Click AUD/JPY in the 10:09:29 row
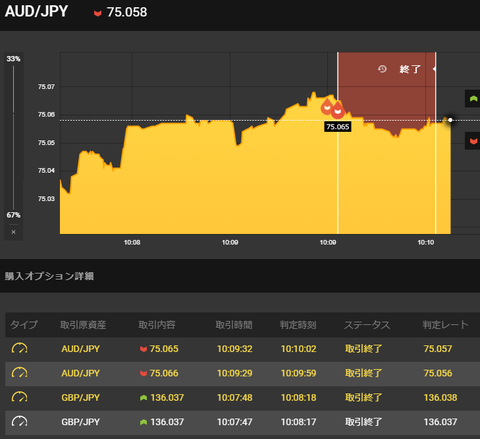The height and width of the screenshot is (439, 480). tap(80, 373)
